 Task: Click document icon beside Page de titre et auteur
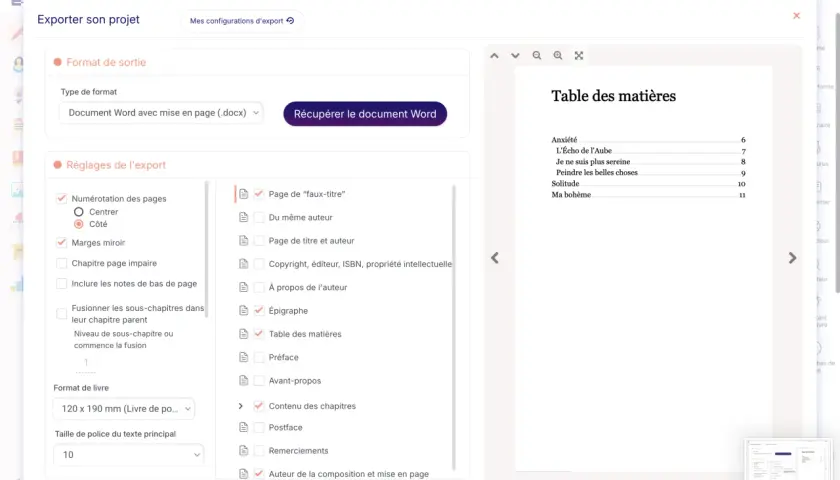coord(244,241)
